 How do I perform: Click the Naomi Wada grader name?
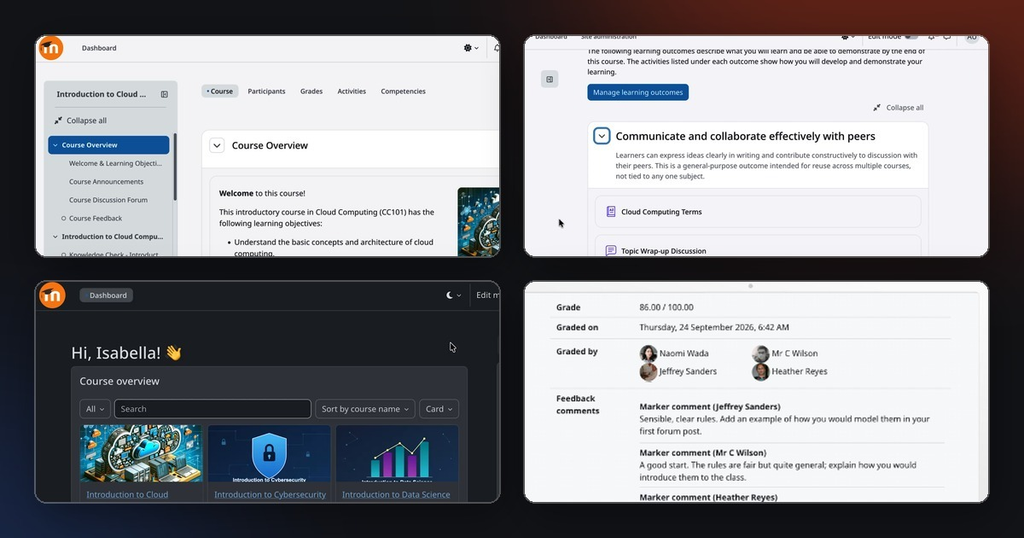pyautogui.click(x=684, y=353)
